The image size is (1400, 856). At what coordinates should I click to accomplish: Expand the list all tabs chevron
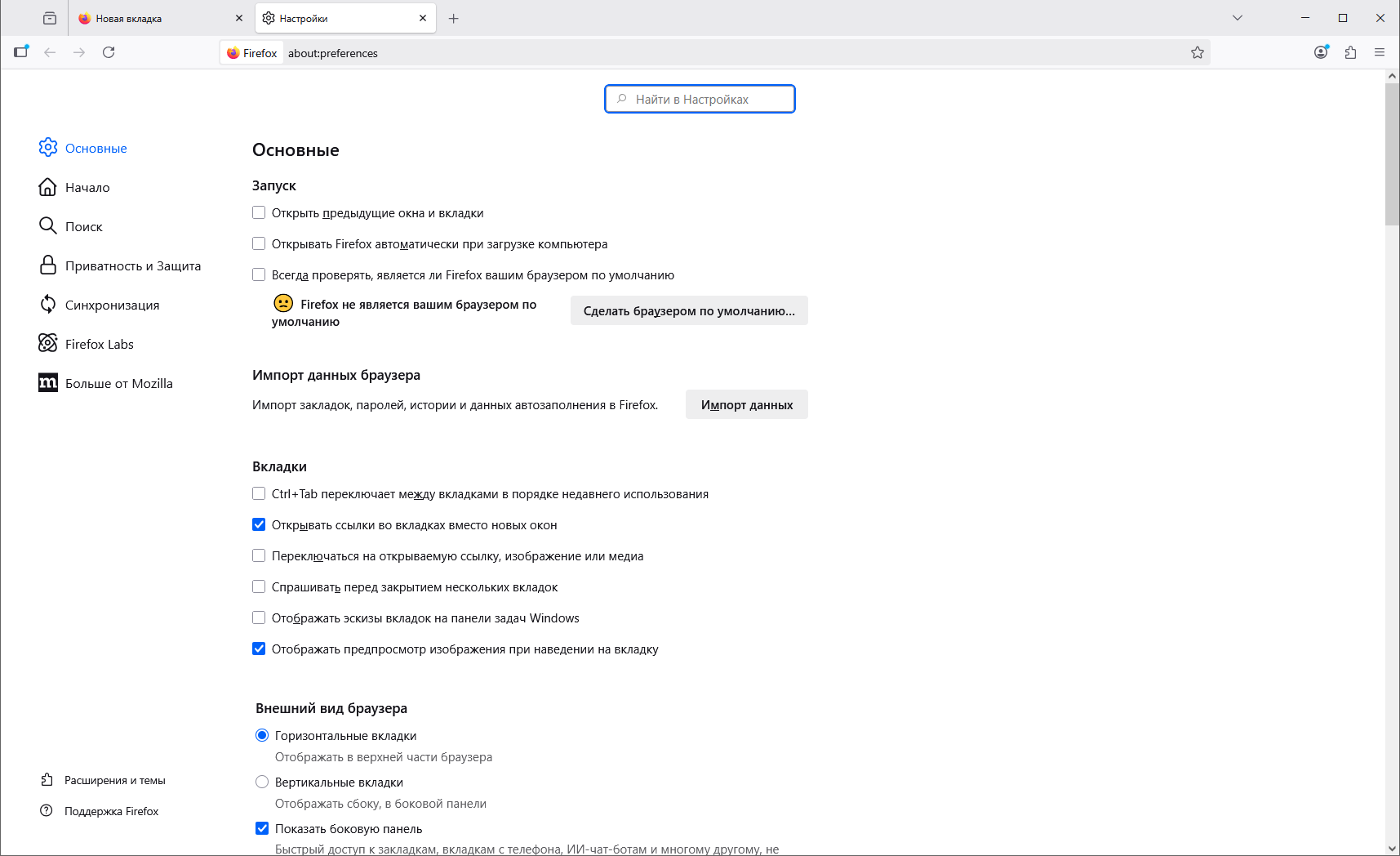(1238, 18)
